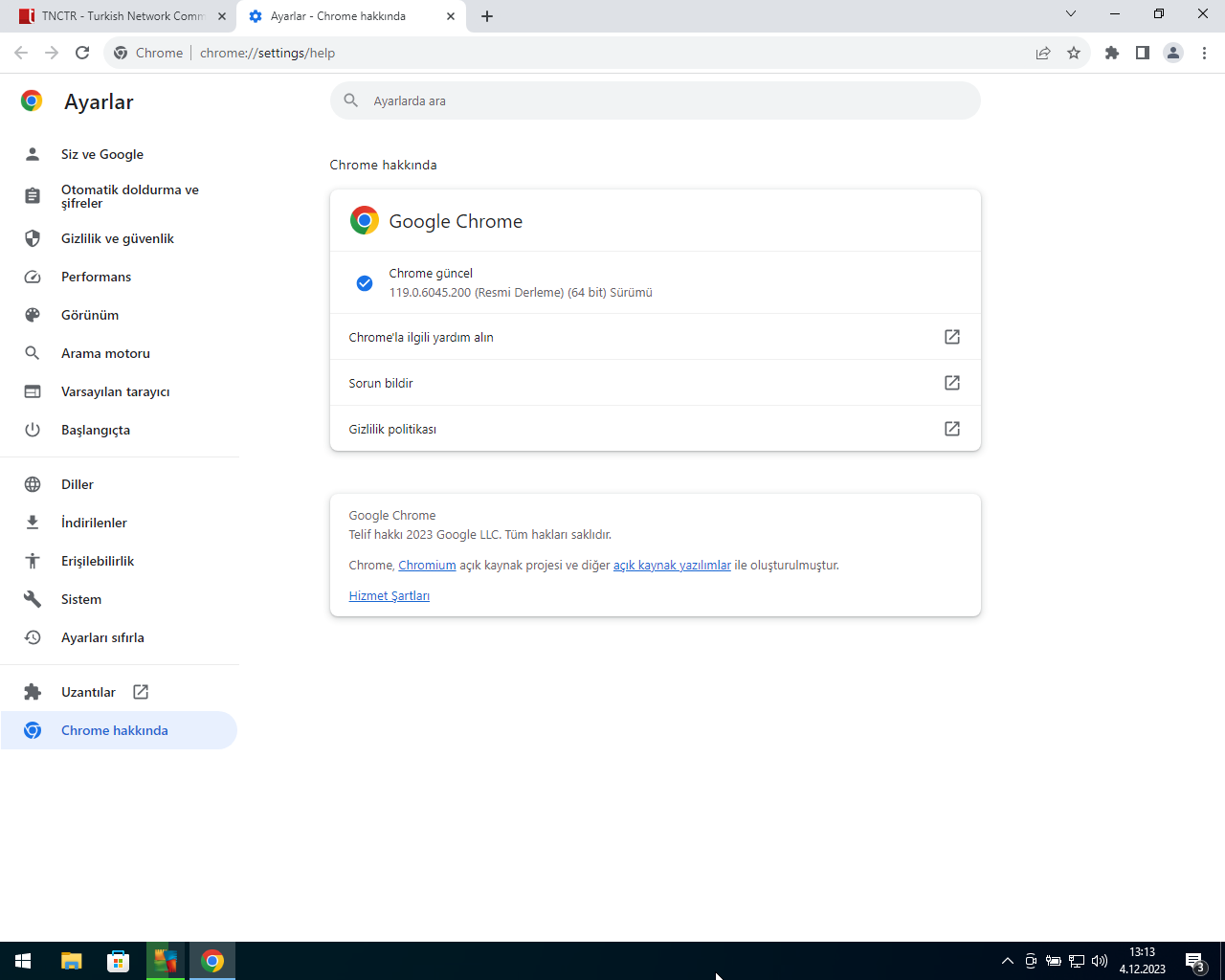Open the Gizlilik politikası row
The image size is (1225, 980).
[655, 429]
